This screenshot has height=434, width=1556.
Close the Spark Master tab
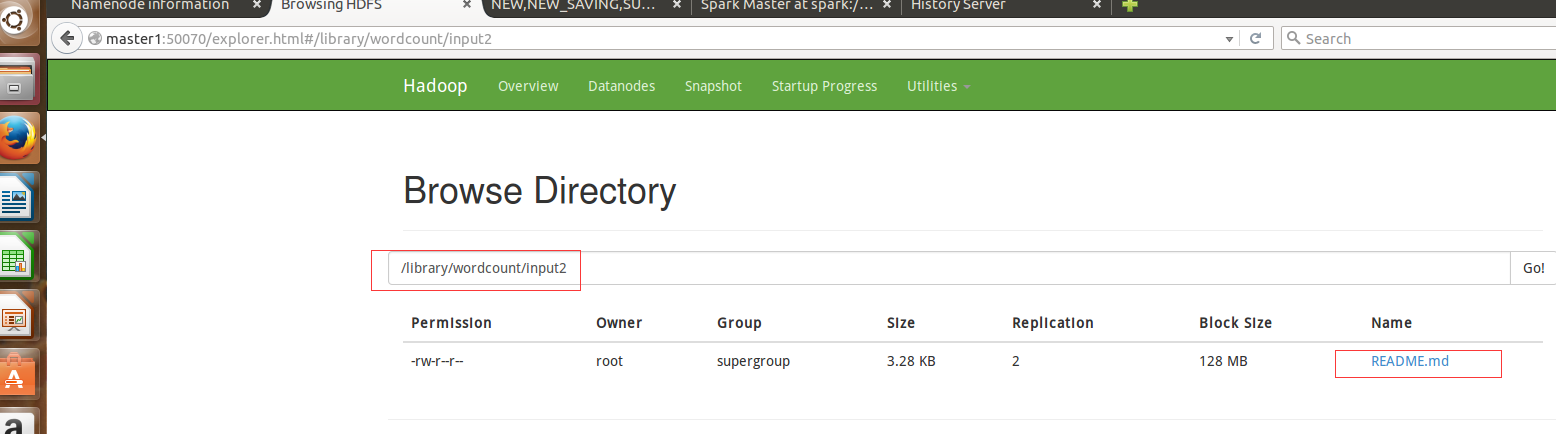(888, 5)
